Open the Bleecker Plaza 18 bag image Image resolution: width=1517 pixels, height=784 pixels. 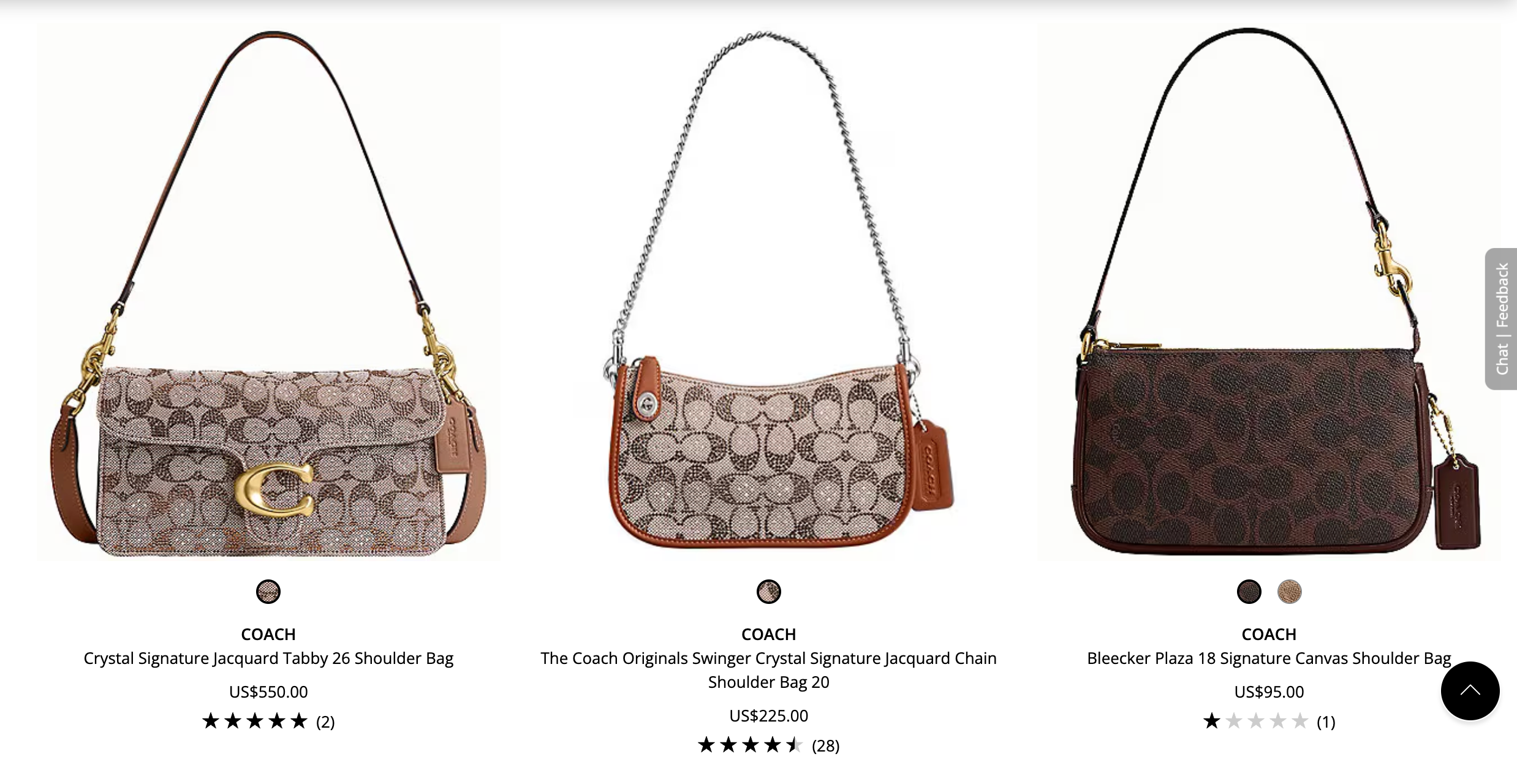1269,293
